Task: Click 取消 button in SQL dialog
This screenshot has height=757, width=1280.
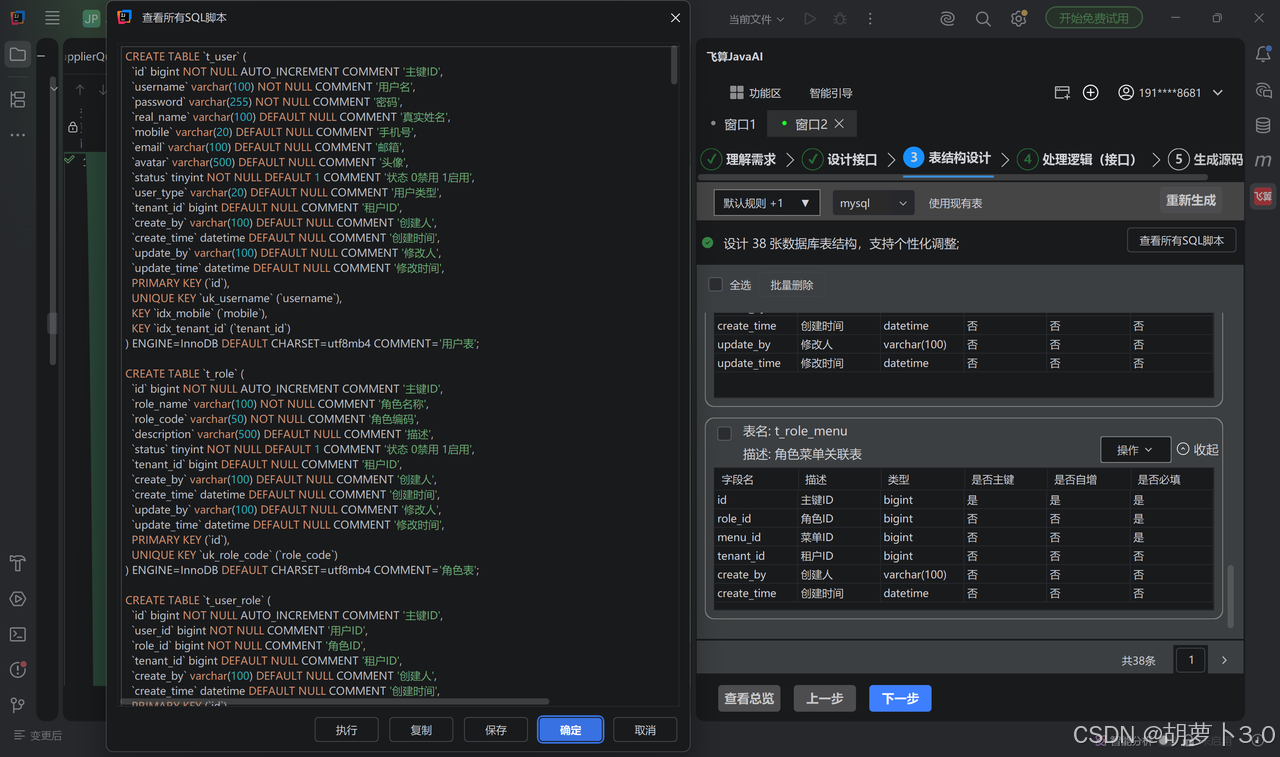Action: [x=645, y=730]
